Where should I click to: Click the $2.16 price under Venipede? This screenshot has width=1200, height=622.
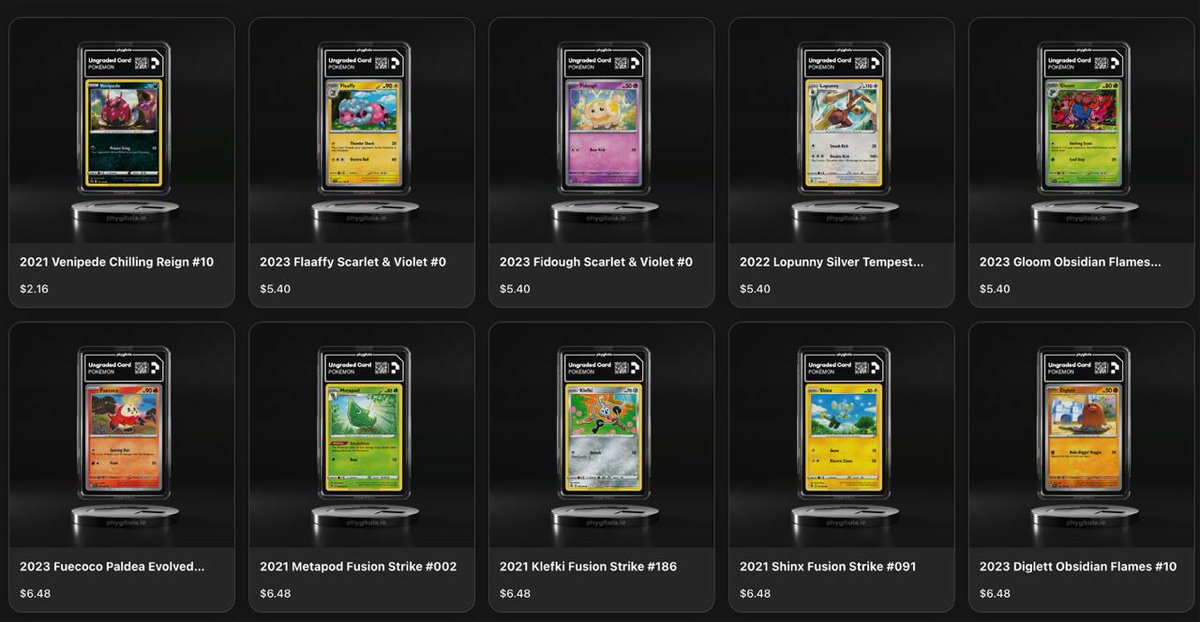(x=34, y=289)
